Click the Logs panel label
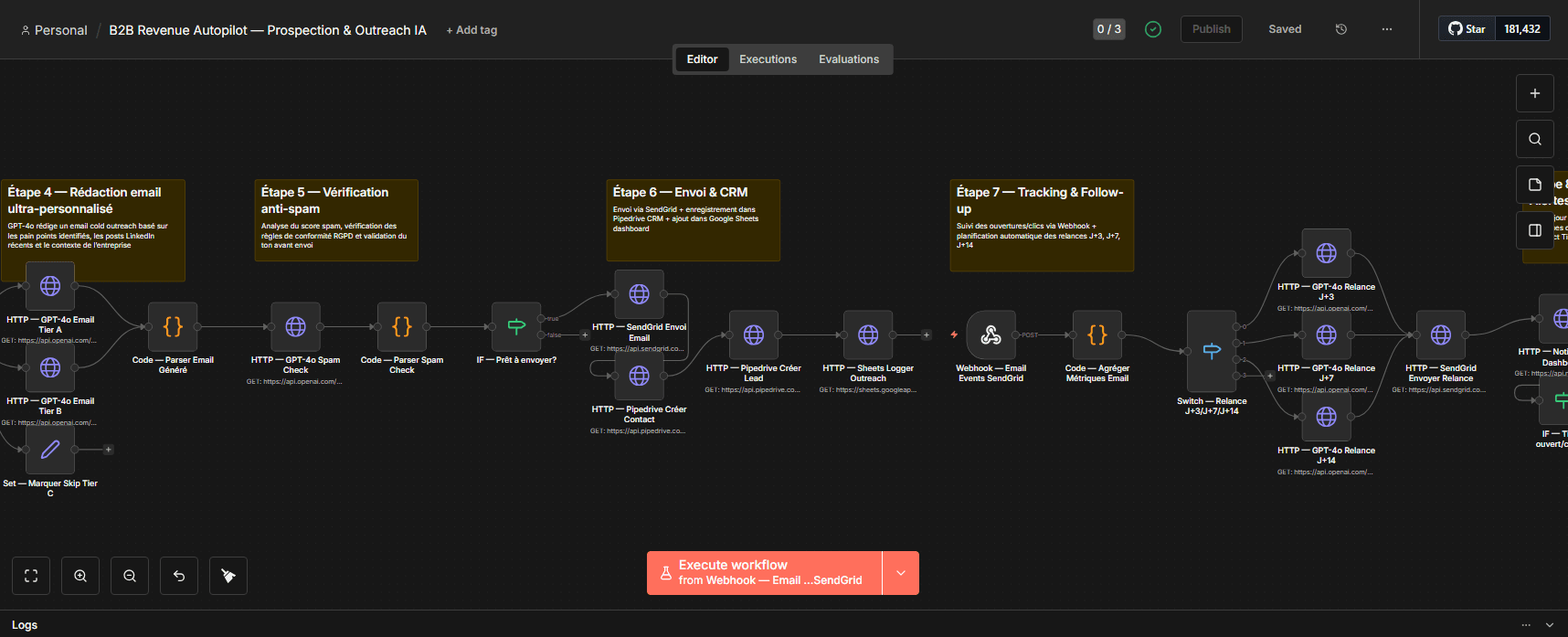Screen dimensions: 1568x637 [x=25, y=625]
